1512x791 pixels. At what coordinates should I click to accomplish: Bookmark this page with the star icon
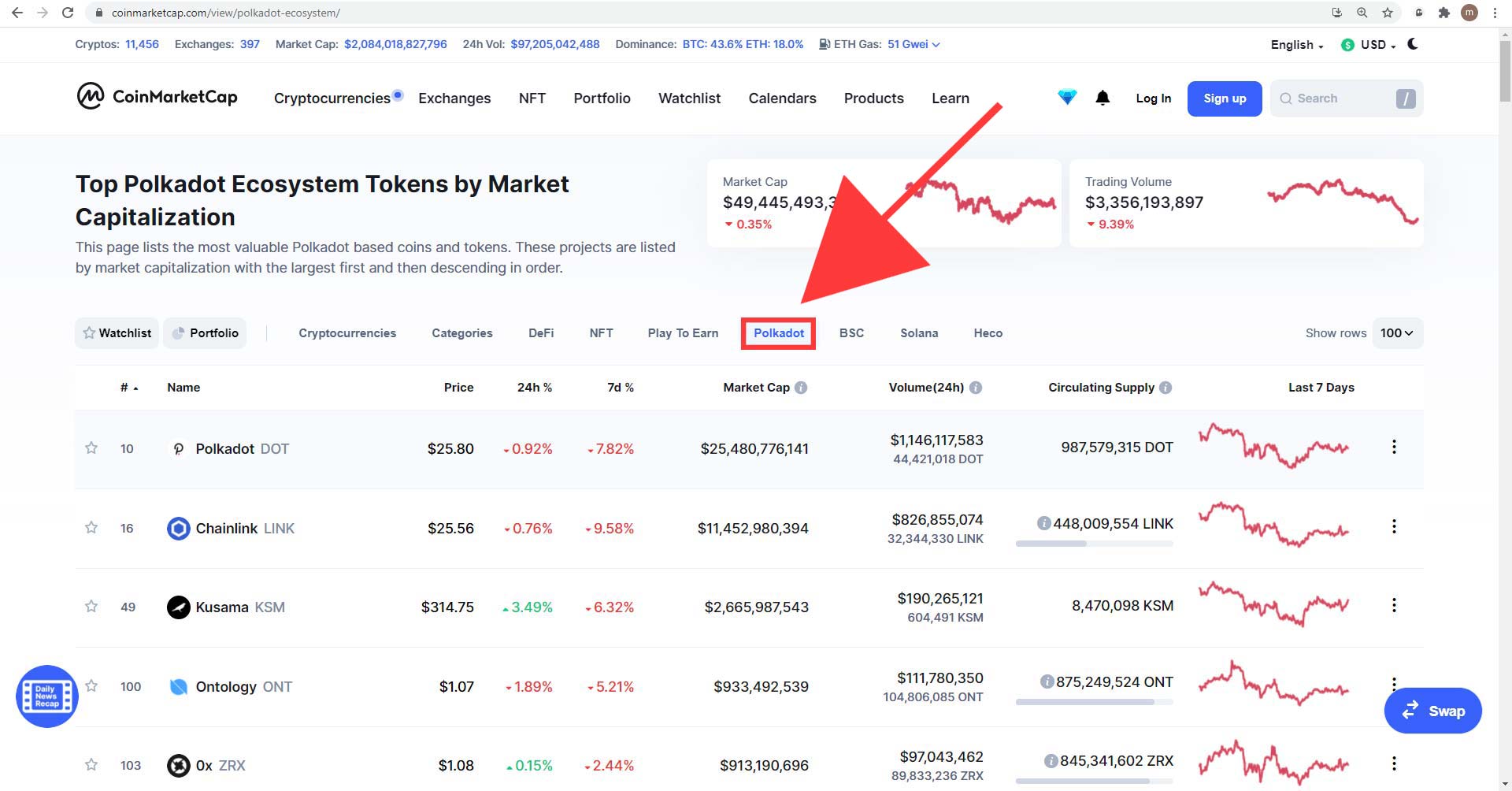(1388, 13)
